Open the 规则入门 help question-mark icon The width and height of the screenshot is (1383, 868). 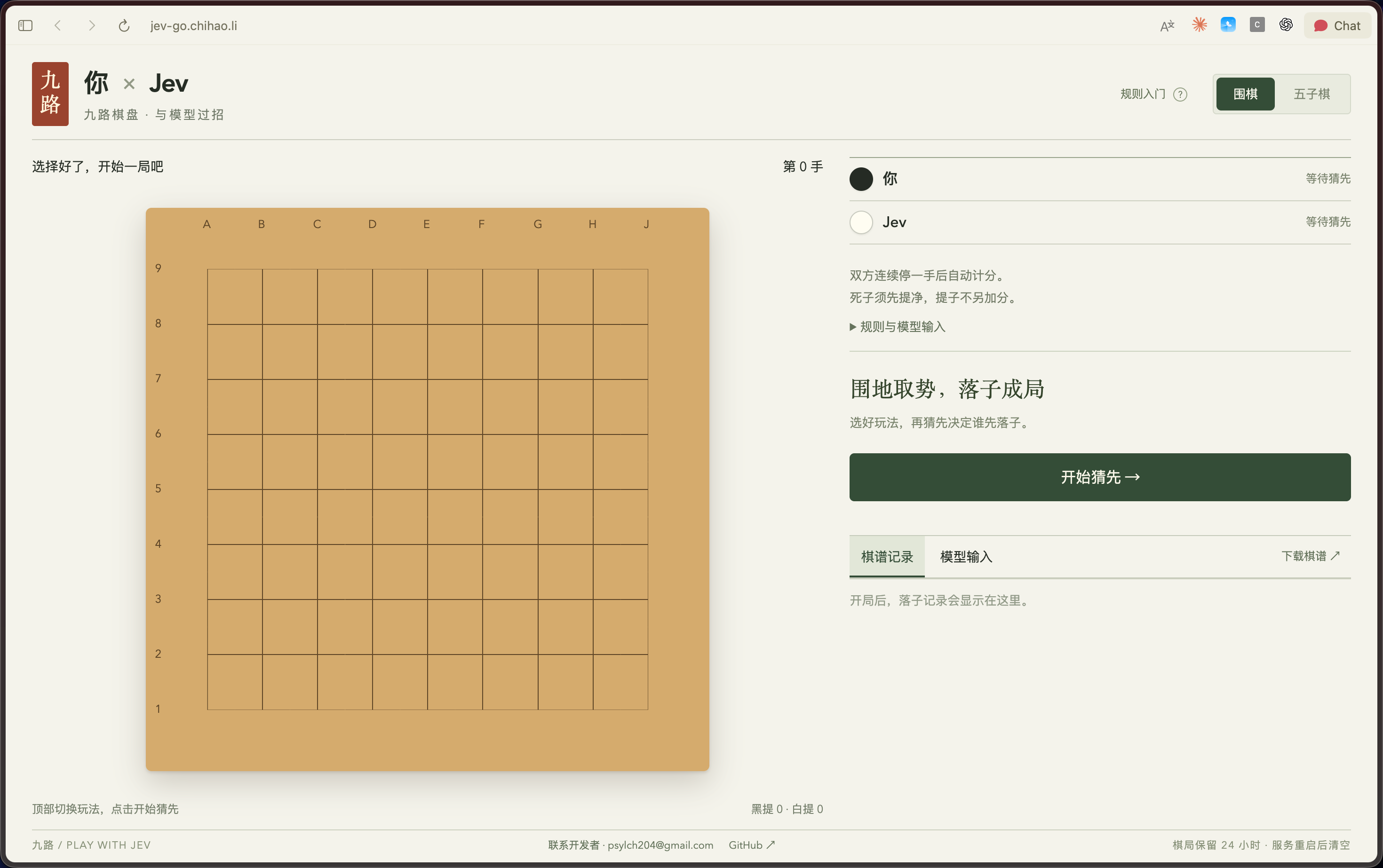pos(1180,94)
